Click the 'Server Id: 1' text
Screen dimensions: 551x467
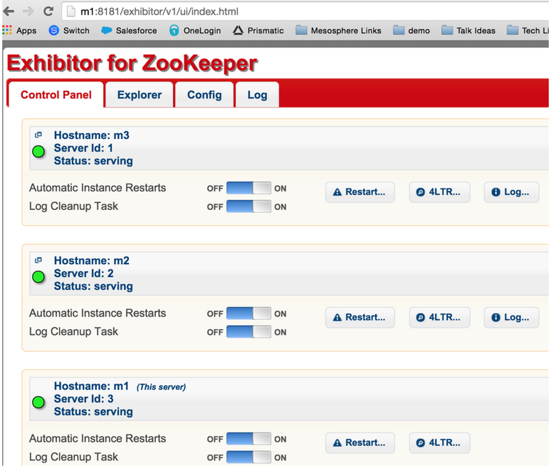83,148
